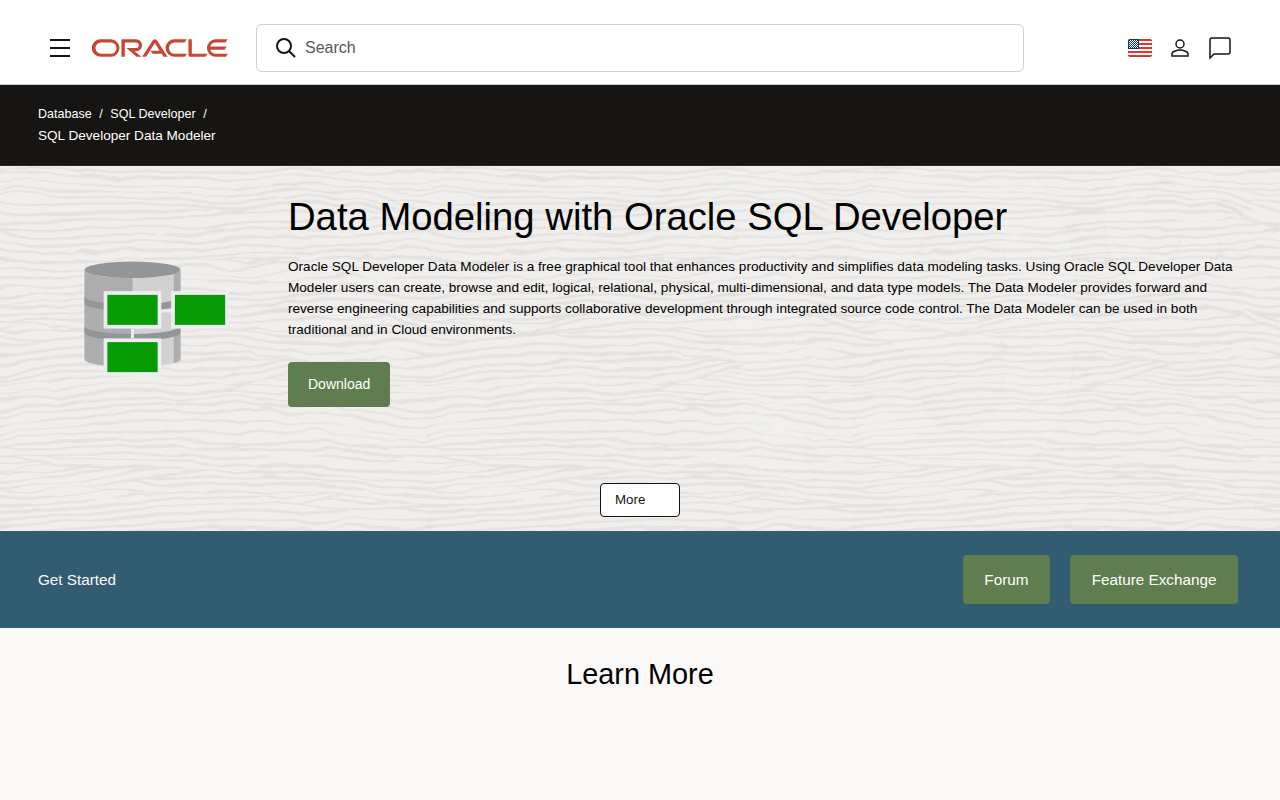Select SQL Developer Data Modeler breadcrumb
The width and height of the screenshot is (1280, 800).
pyautogui.click(x=127, y=136)
